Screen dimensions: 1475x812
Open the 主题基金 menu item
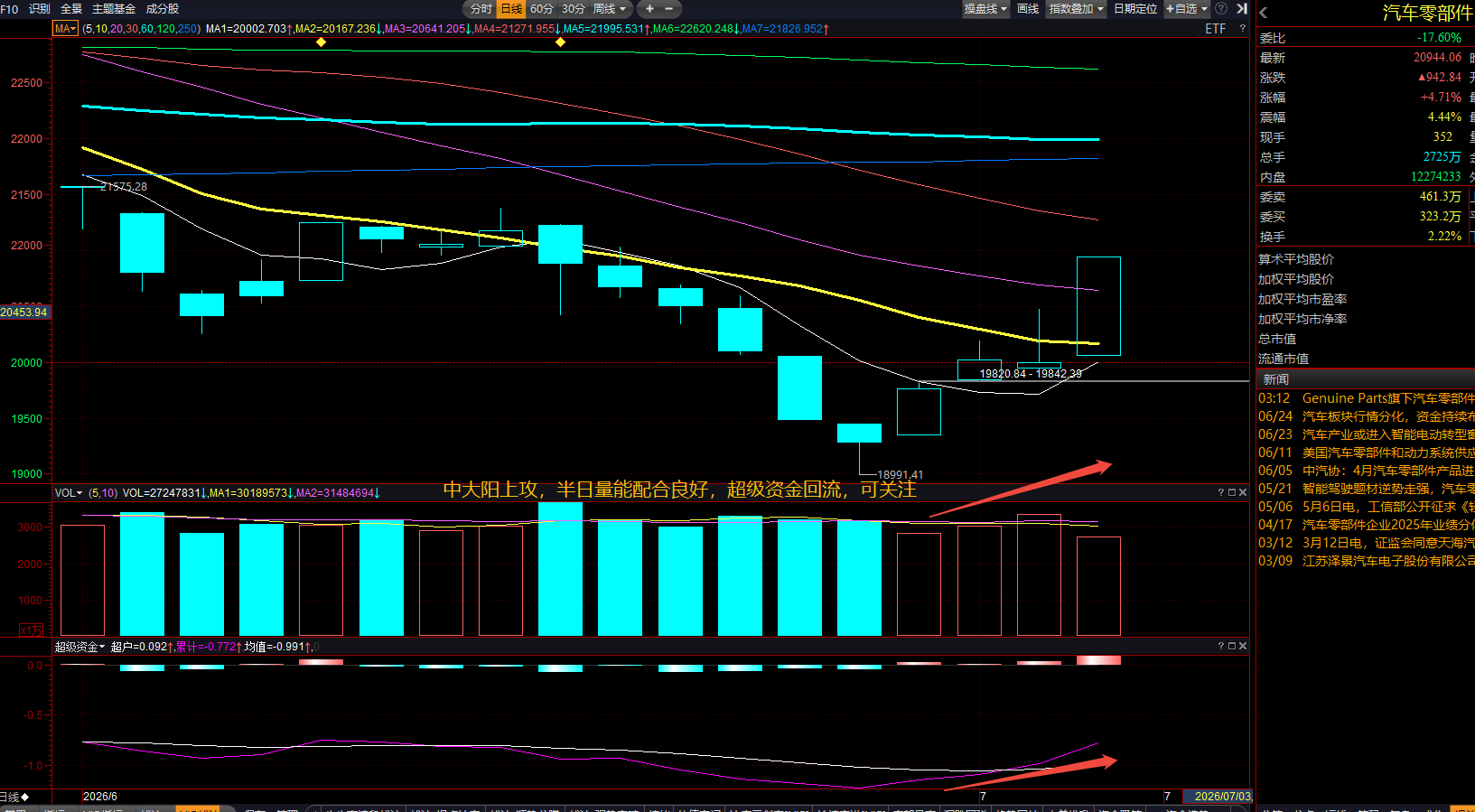point(114,9)
